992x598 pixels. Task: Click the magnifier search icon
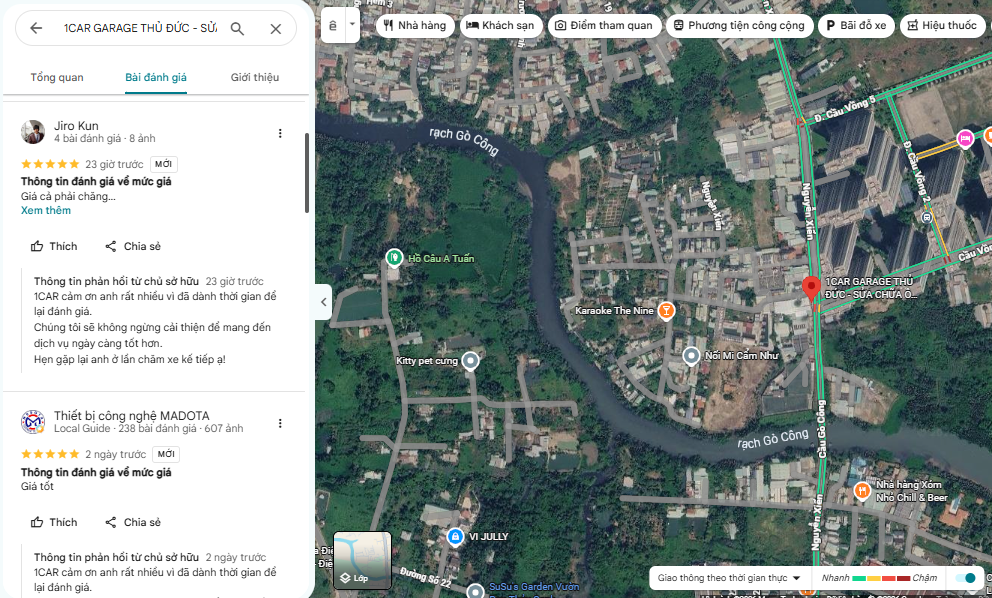pyautogui.click(x=237, y=28)
